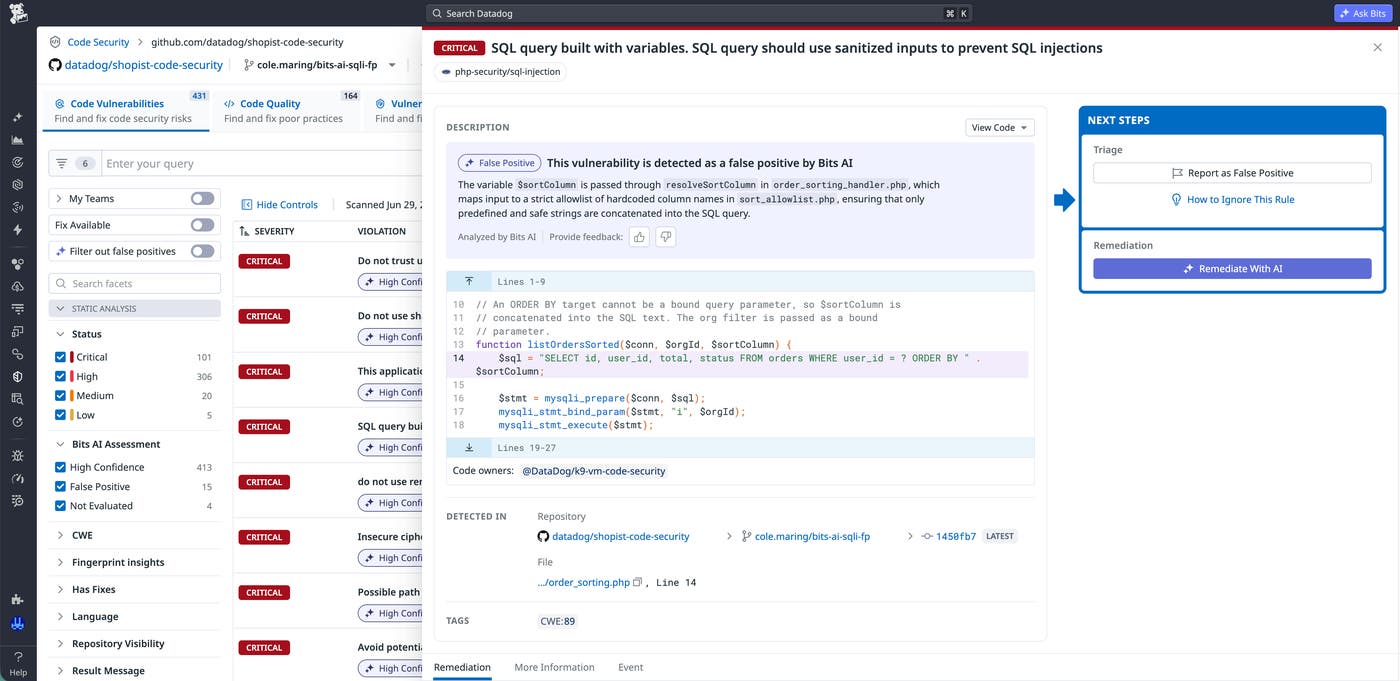The height and width of the screenshot is (681, 1400).
Task: Toggle Filter out false positives switch
Action: (x=202, y=251)
